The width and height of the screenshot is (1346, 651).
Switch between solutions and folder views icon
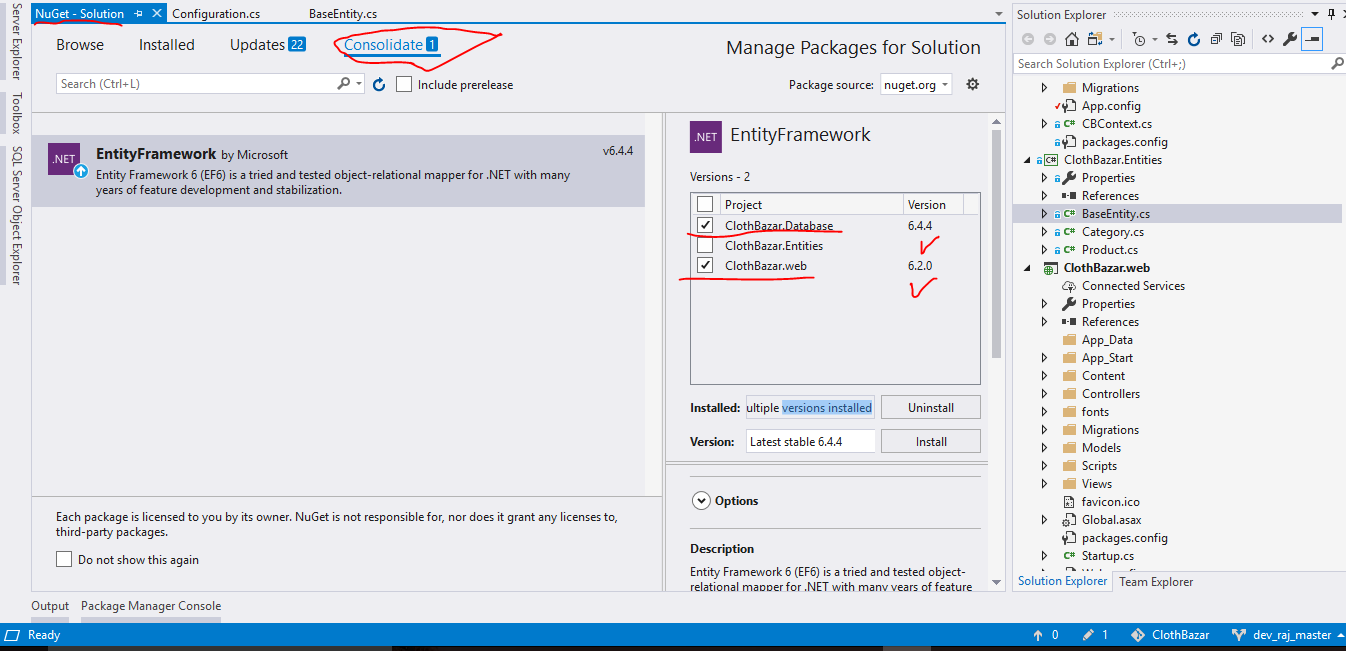point(1095,39)
